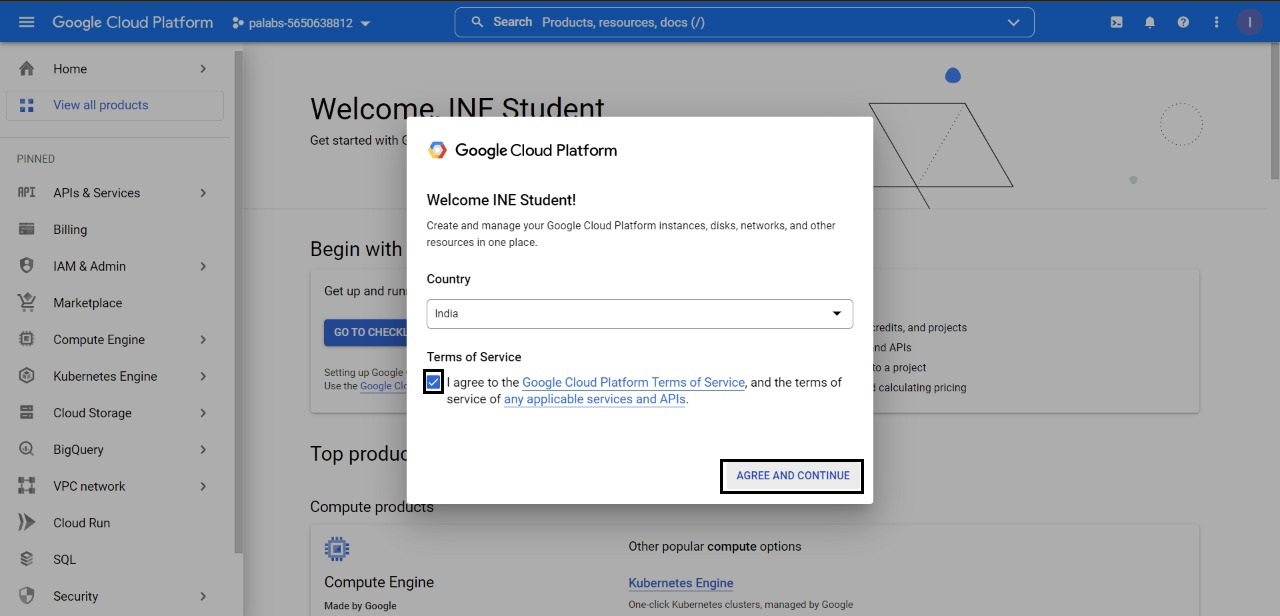Open the notifications bell

click(x=1150, y=22)
